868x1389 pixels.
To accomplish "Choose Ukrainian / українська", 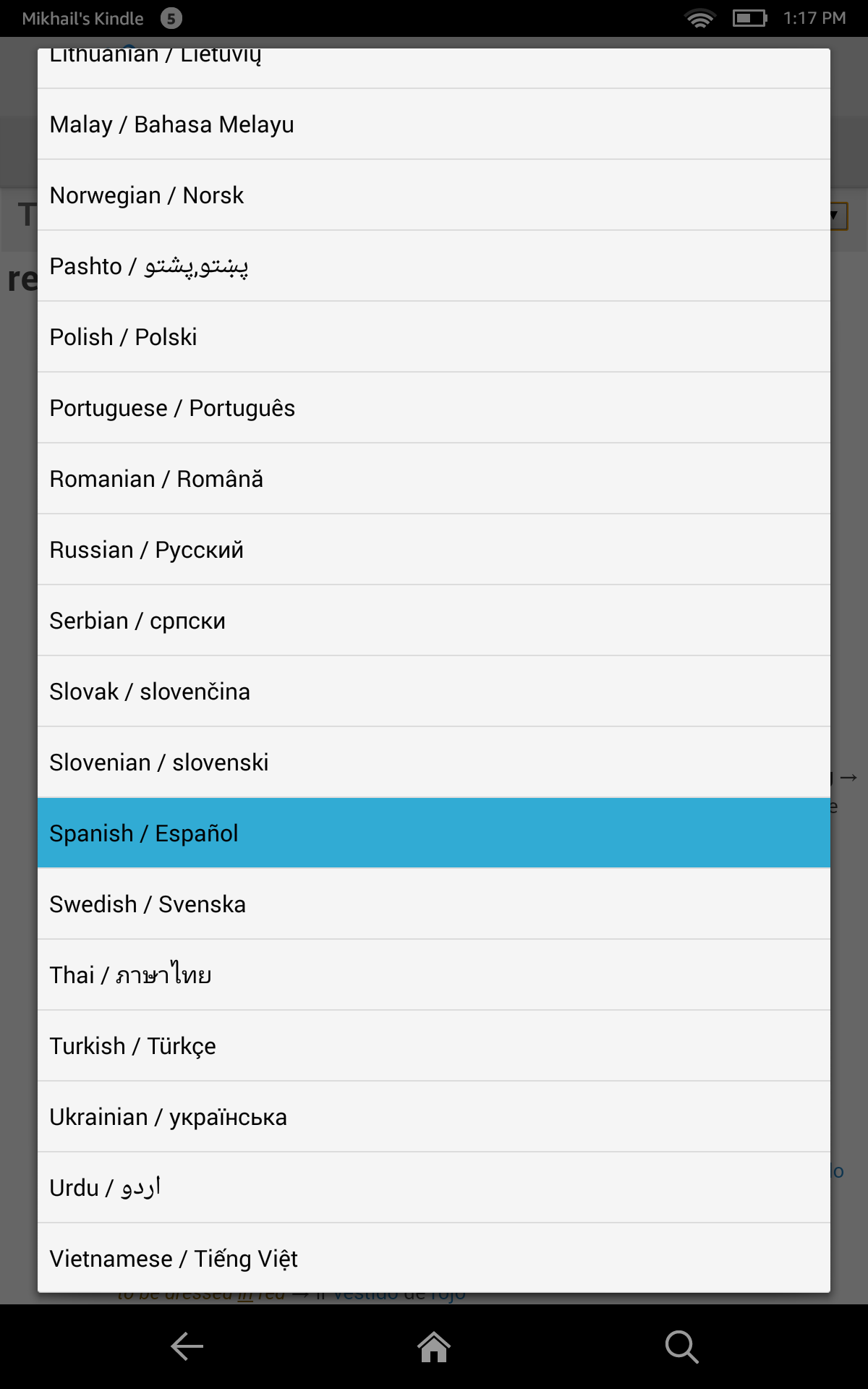I will [x=434, y=1116].
